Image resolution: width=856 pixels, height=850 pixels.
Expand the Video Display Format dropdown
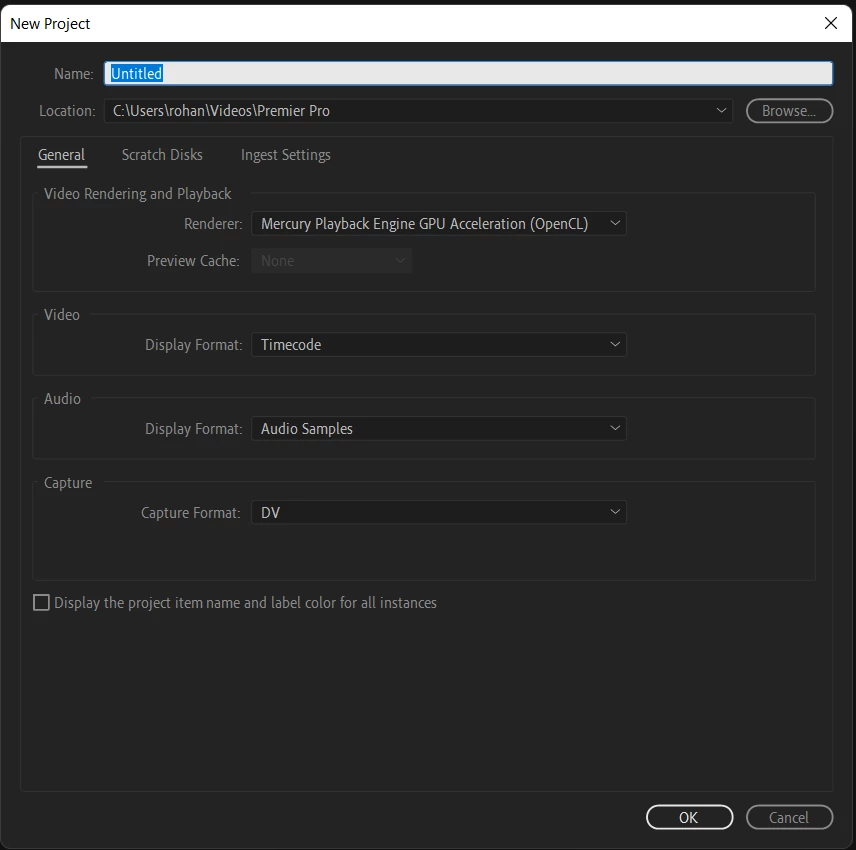(x=438, y=344)
